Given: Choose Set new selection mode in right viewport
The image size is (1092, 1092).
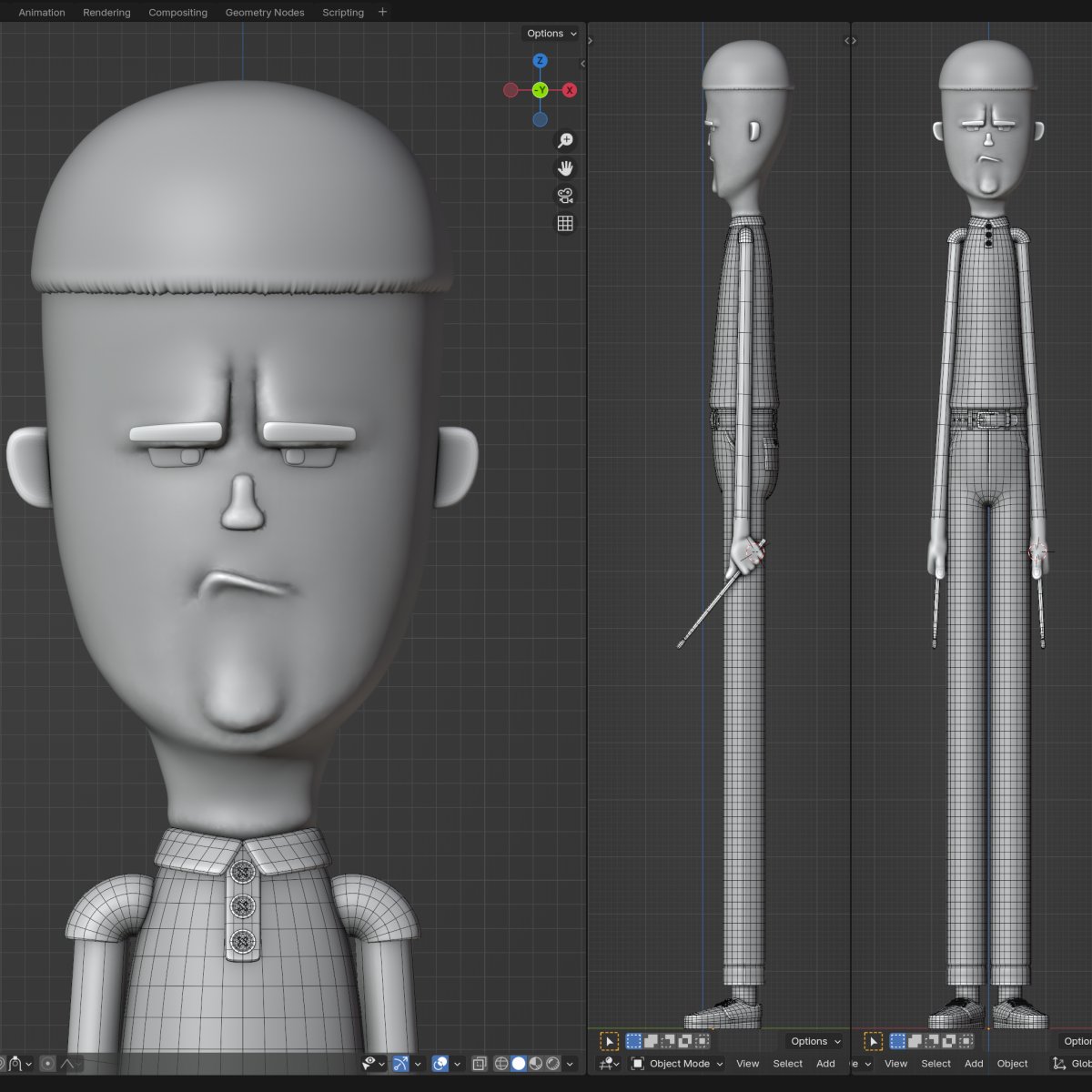Looking at the screenshot, I should coord(898,1041).
